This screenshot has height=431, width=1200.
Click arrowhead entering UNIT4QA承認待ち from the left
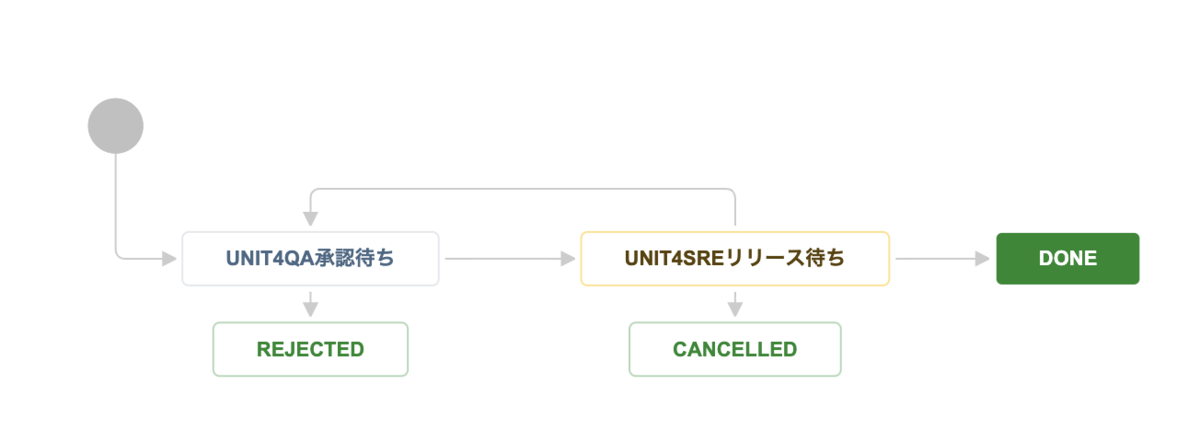pos(167,258)
